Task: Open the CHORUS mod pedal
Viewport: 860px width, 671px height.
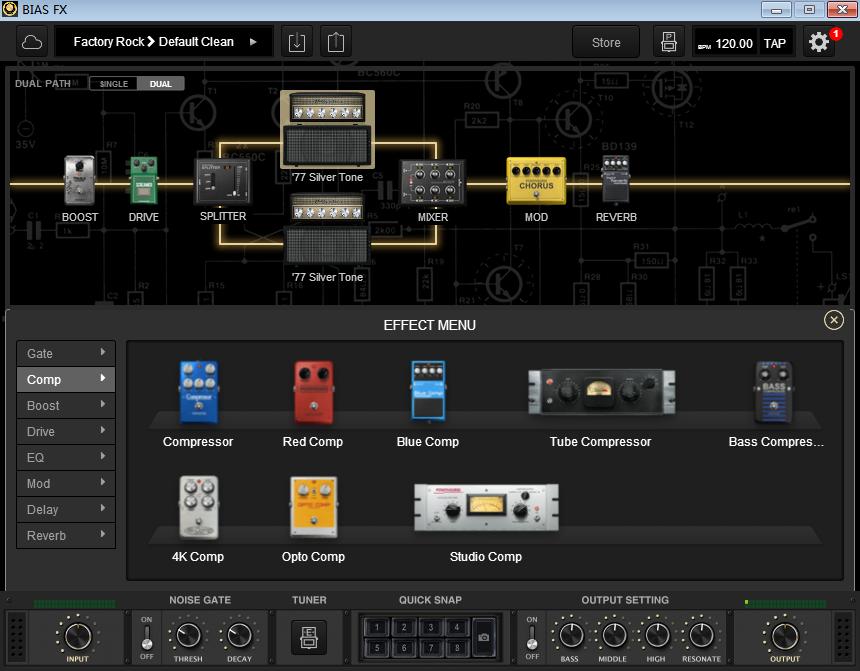Action: click(536, 180)
